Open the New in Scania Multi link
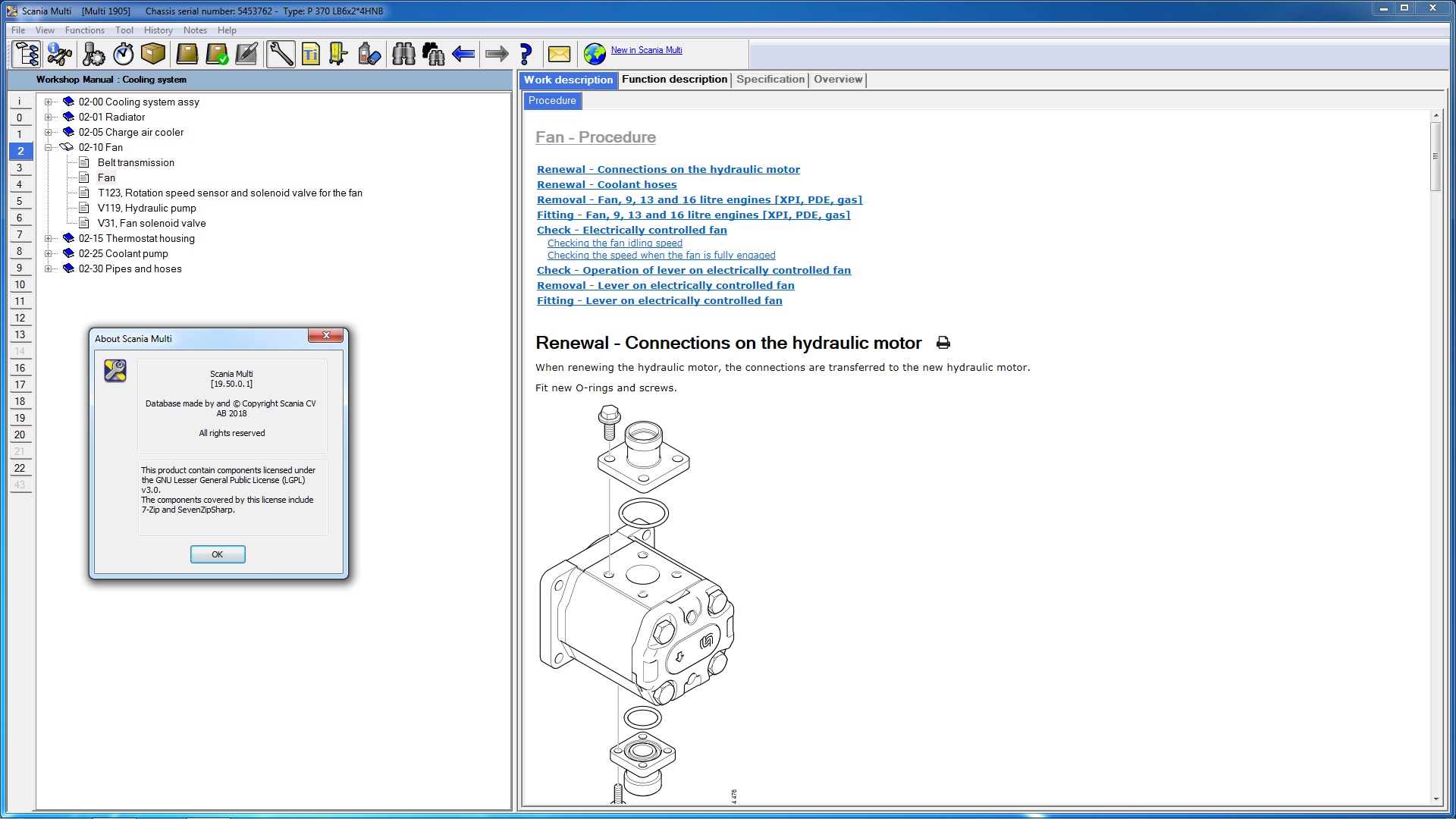 click(x=646, y=50)
